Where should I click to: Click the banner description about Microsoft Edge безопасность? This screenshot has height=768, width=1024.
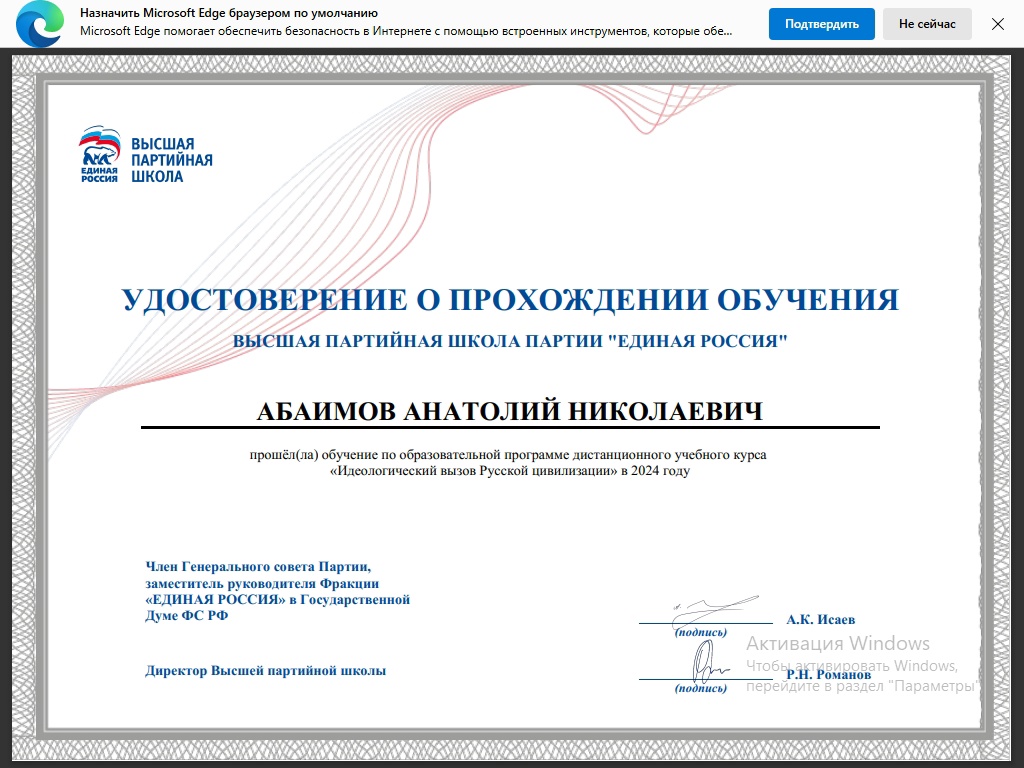(x=406, y=31)
